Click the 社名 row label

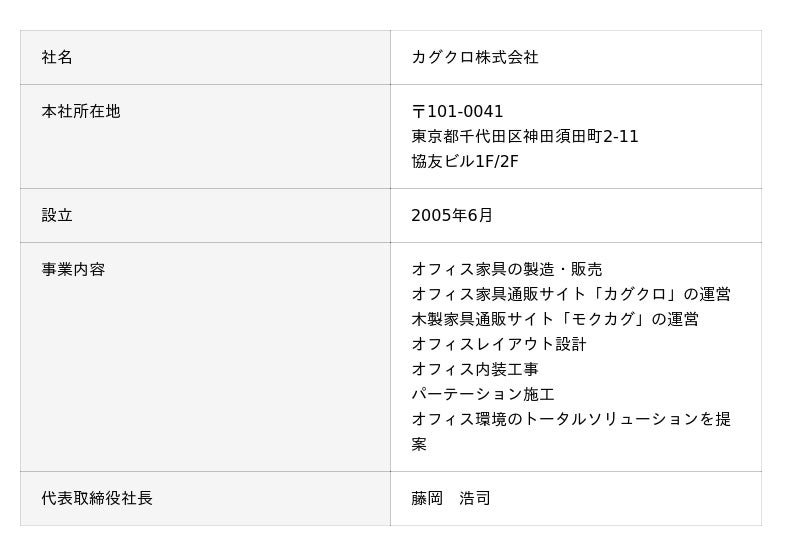tap(57, 58)
